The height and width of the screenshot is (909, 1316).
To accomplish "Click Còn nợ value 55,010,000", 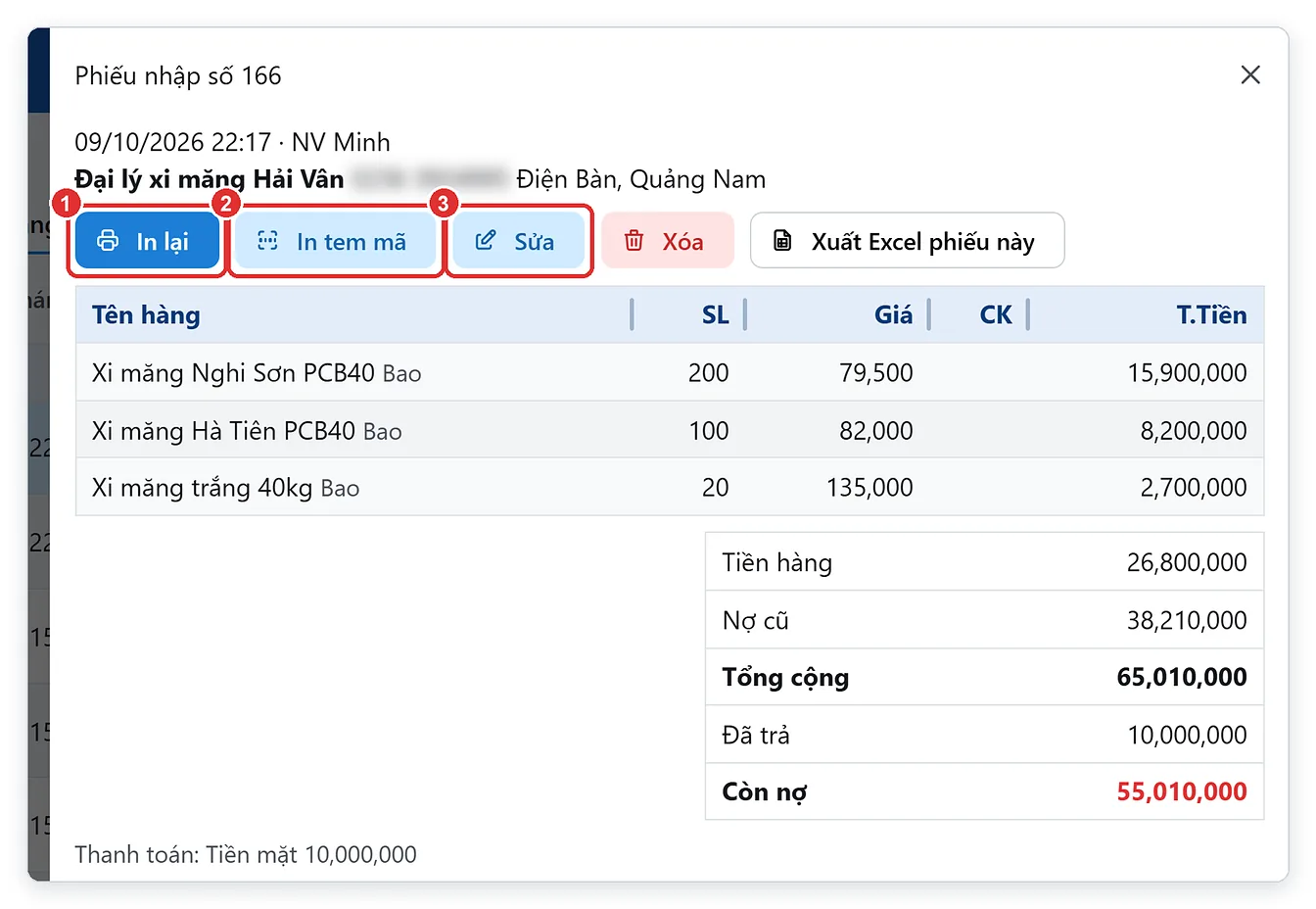I will [1182, 791].
